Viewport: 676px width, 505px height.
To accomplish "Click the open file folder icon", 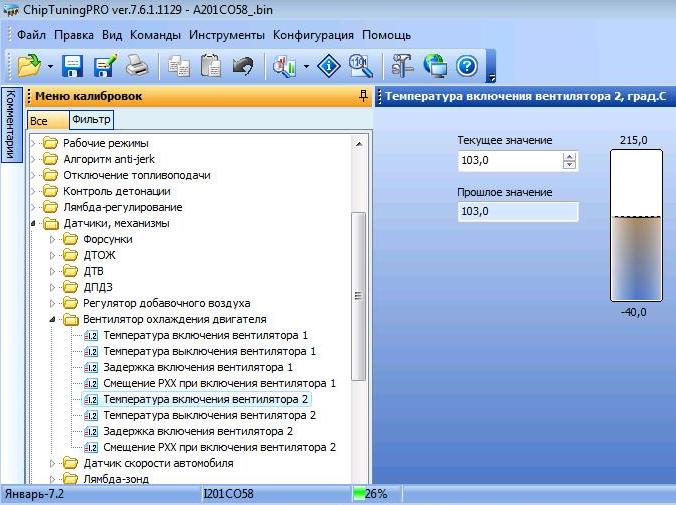I will click(28, 67).
